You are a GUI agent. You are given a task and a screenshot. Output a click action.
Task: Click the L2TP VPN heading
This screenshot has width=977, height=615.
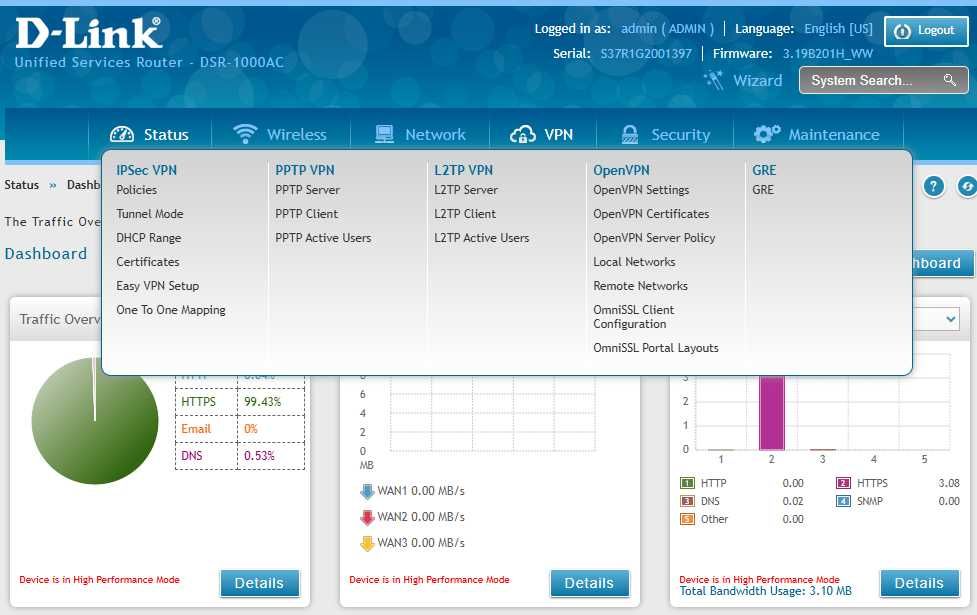[x=464, y=170]
